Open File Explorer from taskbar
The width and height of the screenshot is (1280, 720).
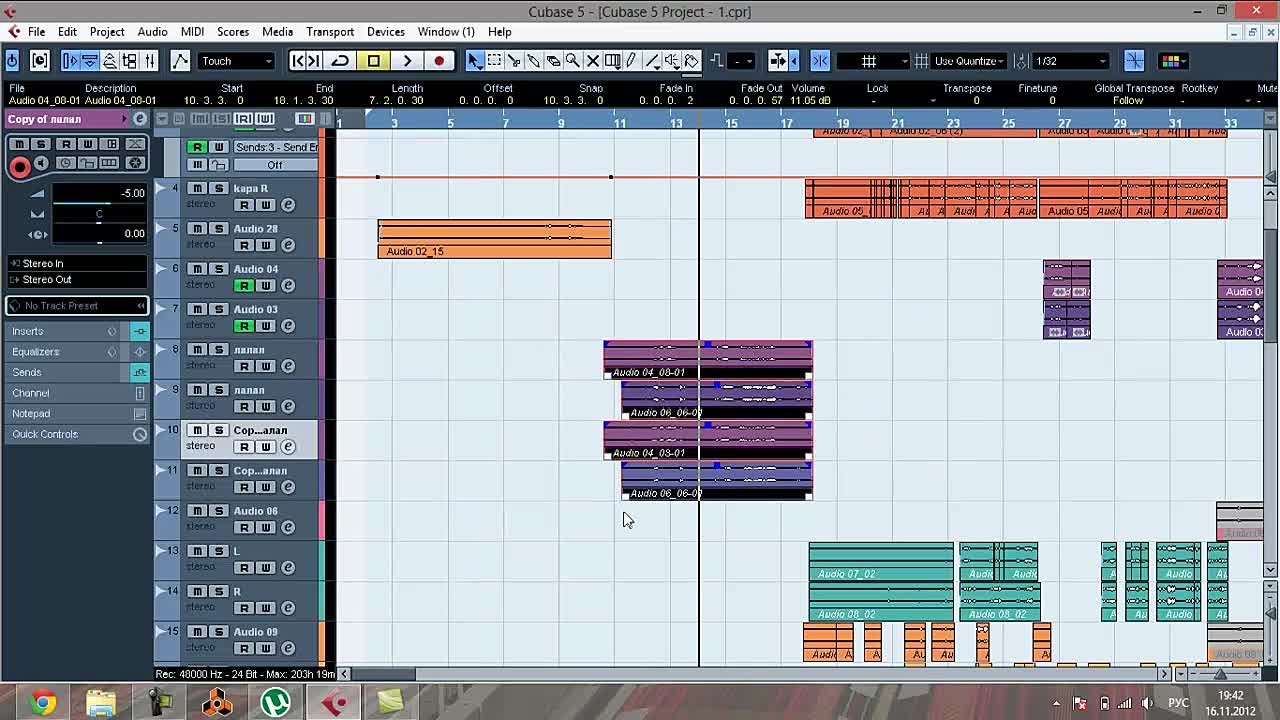[101, 703]
